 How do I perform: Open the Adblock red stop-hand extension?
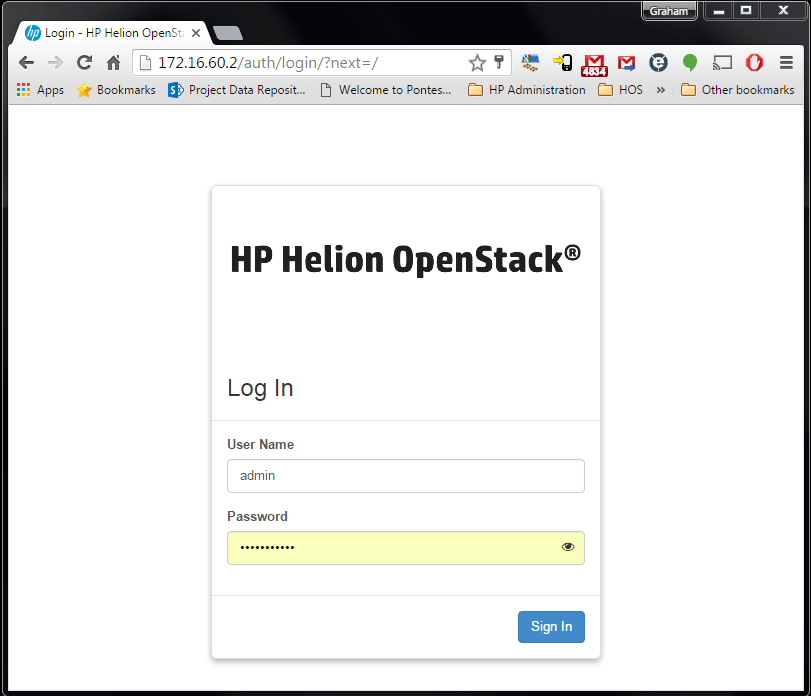click(754, 63)
